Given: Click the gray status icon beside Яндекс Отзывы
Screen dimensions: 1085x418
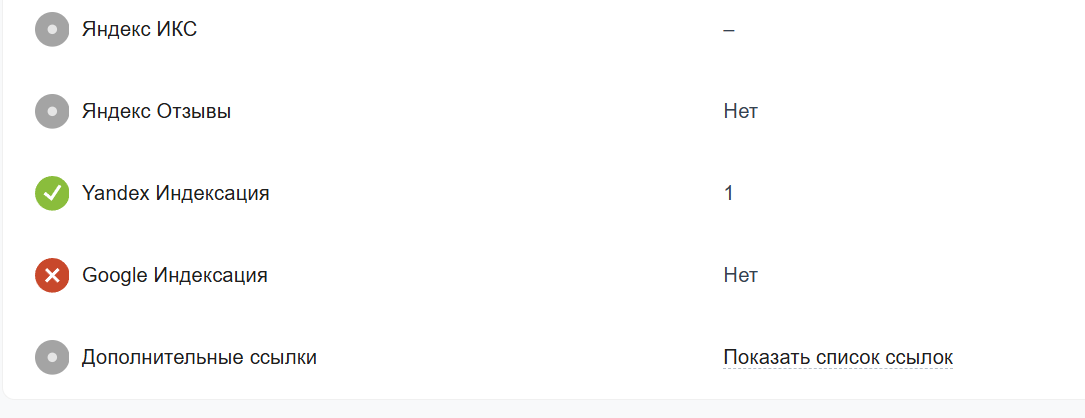Looking at the screenshot, I should point(52,111).
